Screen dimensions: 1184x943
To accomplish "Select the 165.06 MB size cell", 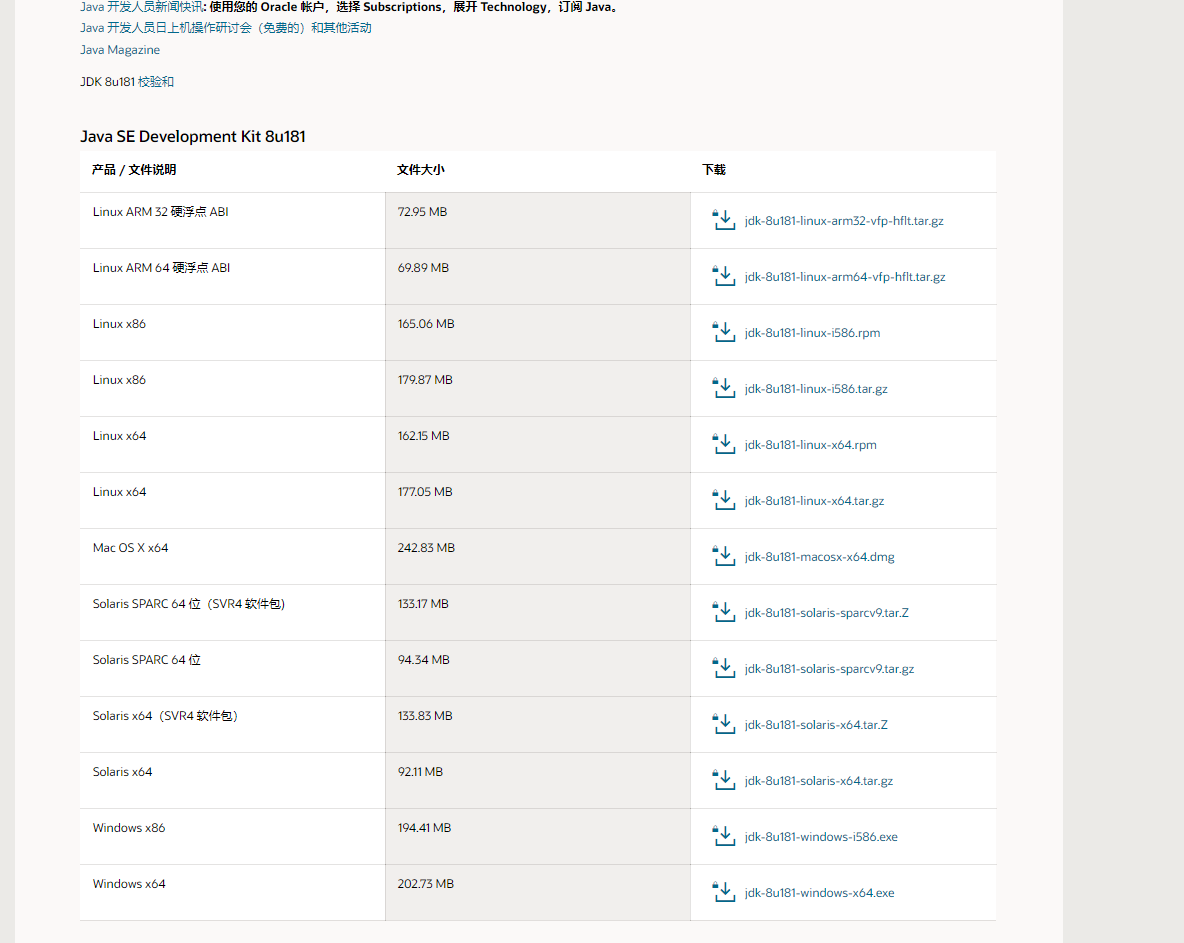I will click(538, 332).
